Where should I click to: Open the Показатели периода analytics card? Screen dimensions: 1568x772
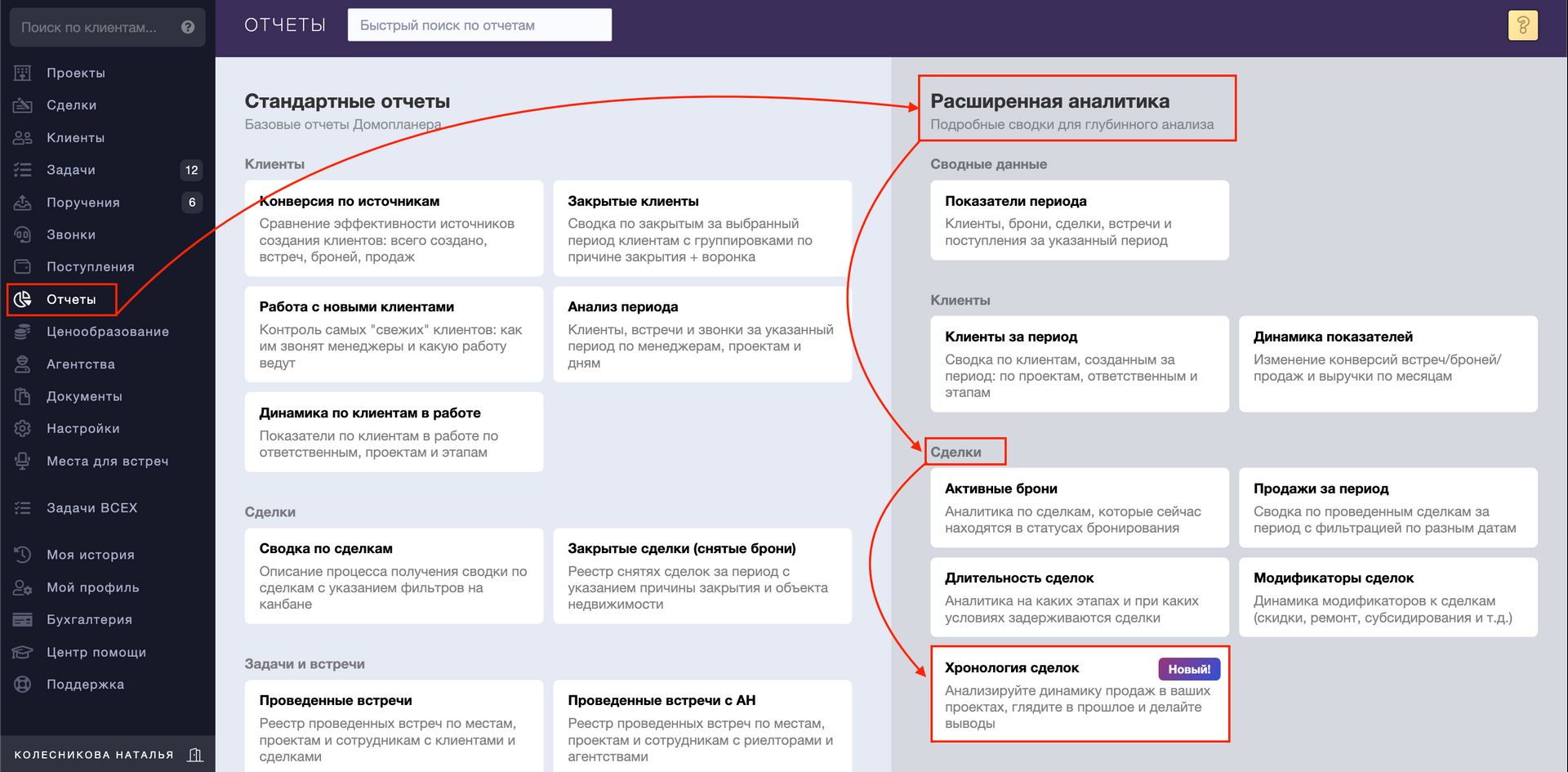(1080, 220)
